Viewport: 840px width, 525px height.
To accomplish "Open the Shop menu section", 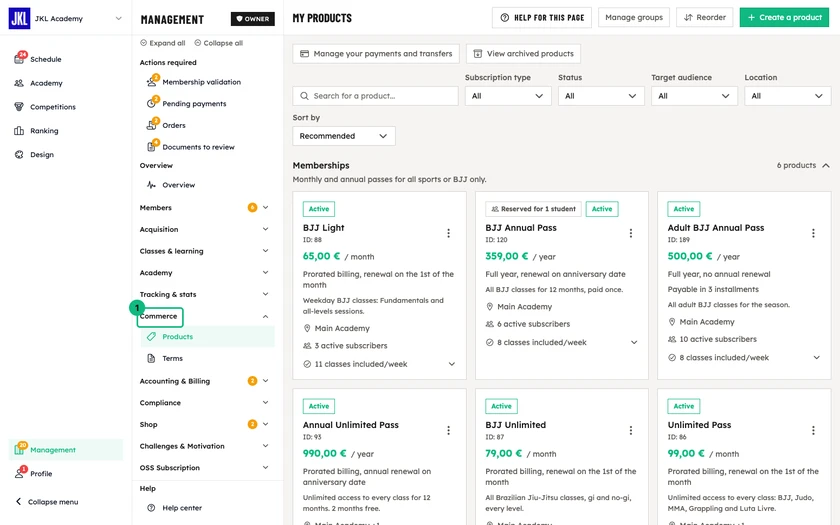I will point(204,424).
